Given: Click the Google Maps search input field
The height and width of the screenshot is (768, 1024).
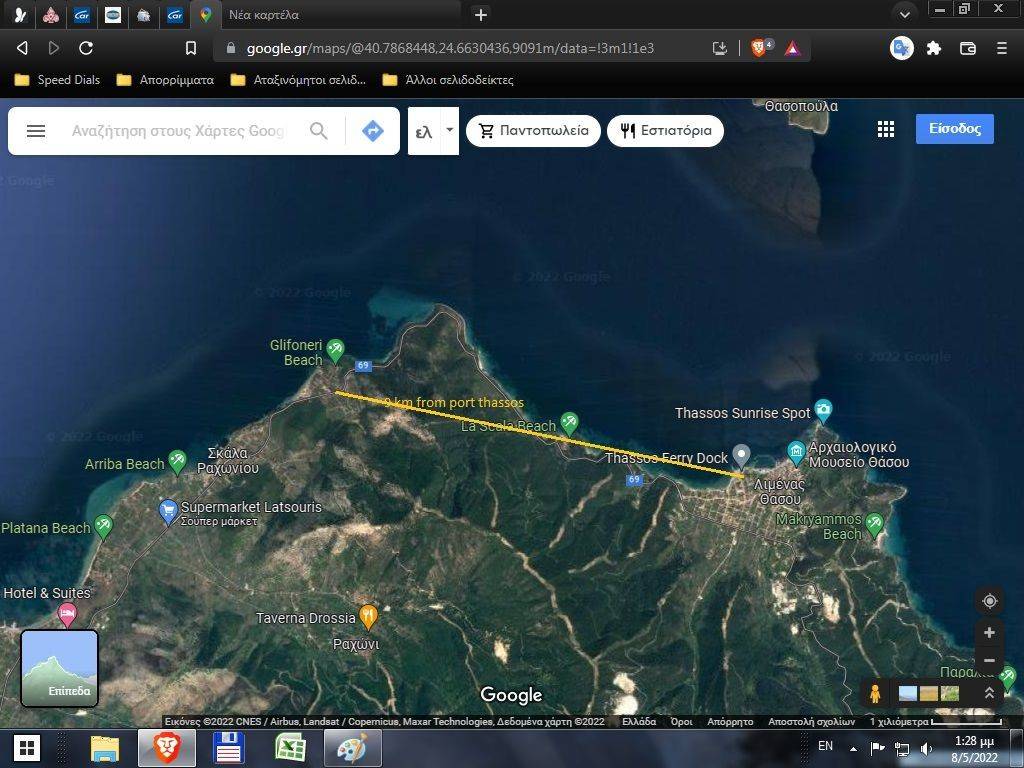Looking at the screenshot, I should [x=180, y=131].
